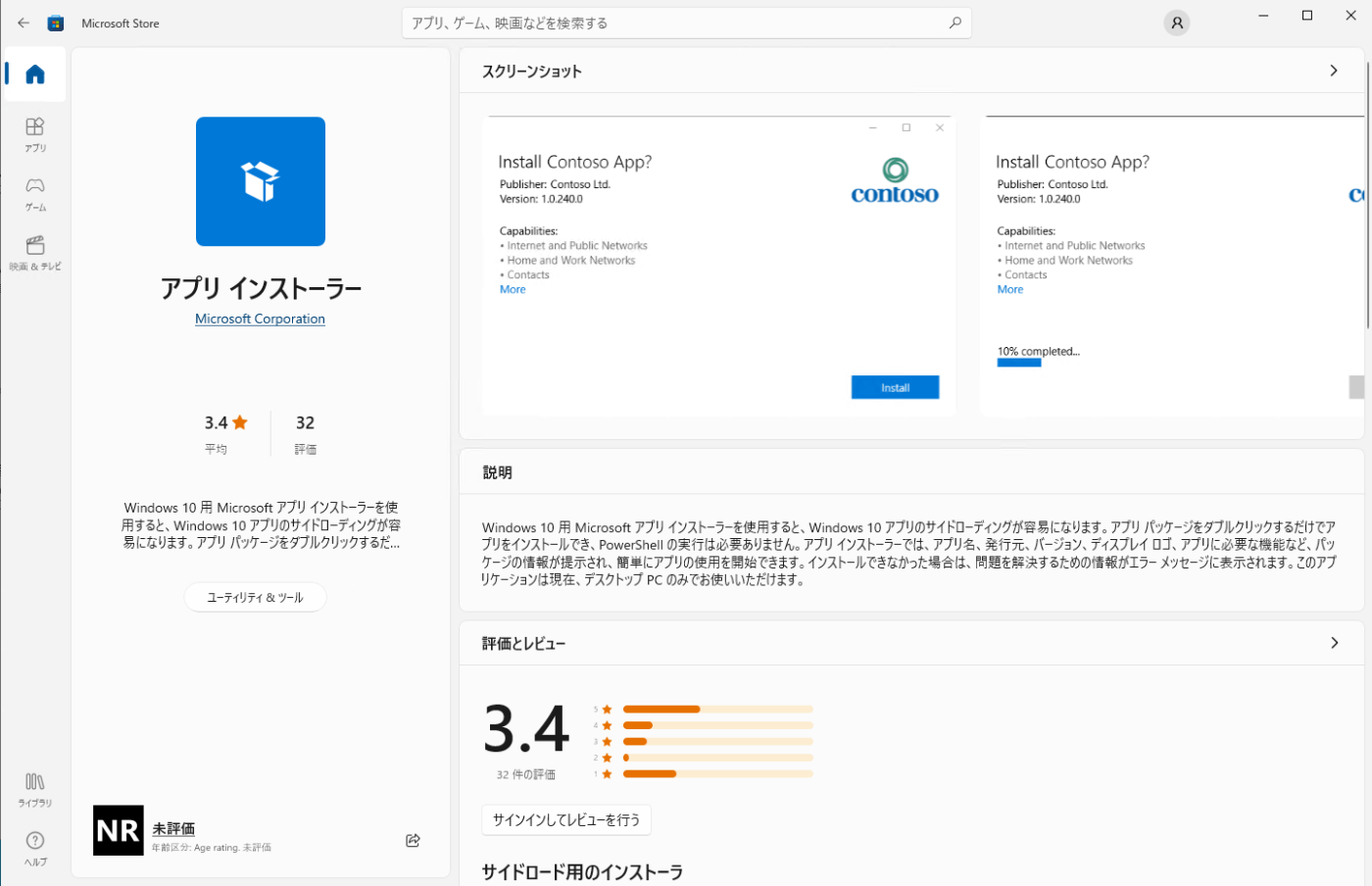The width and height of the screenshot is (1372, 886).
Task: Click the 5-star rating bar
Action: coord(718,709)
